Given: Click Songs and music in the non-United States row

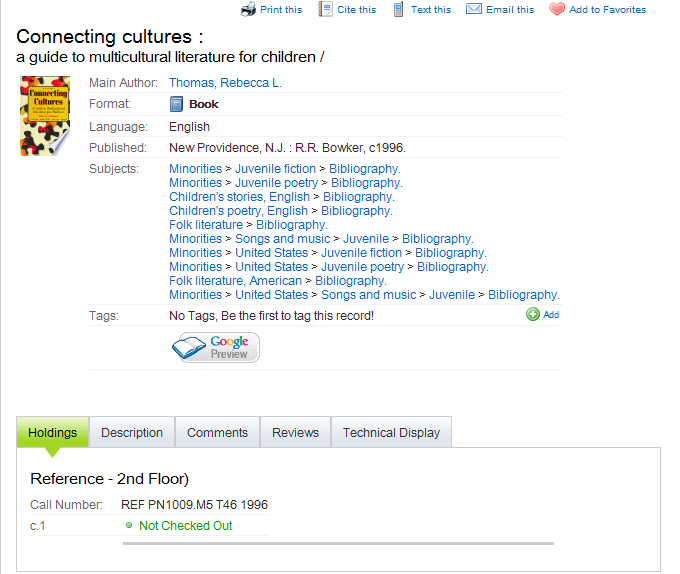Looking at the screenshot, I should point(283,239).
